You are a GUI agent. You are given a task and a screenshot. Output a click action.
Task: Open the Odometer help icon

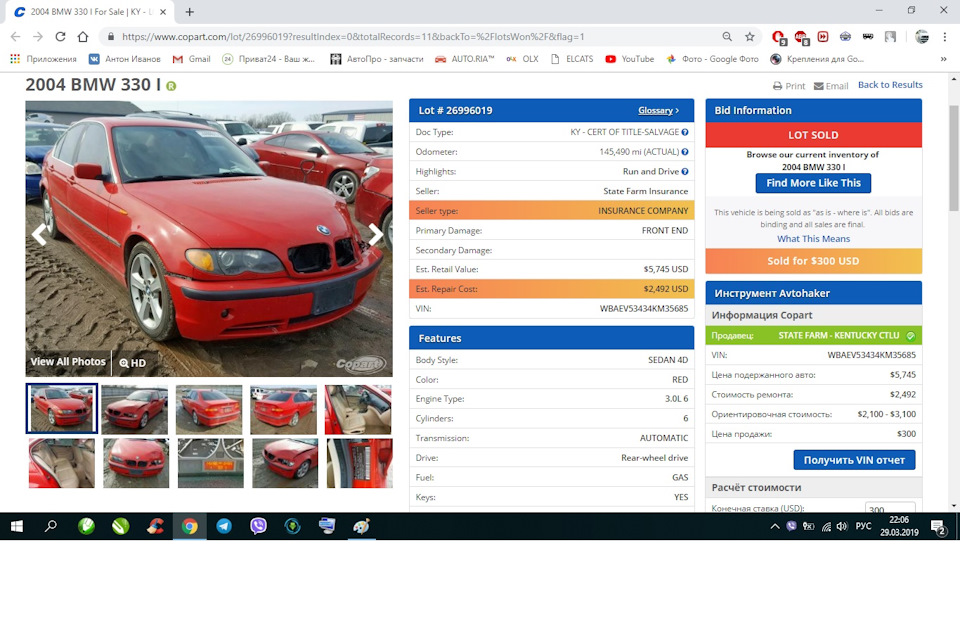(x=685, y=152)
